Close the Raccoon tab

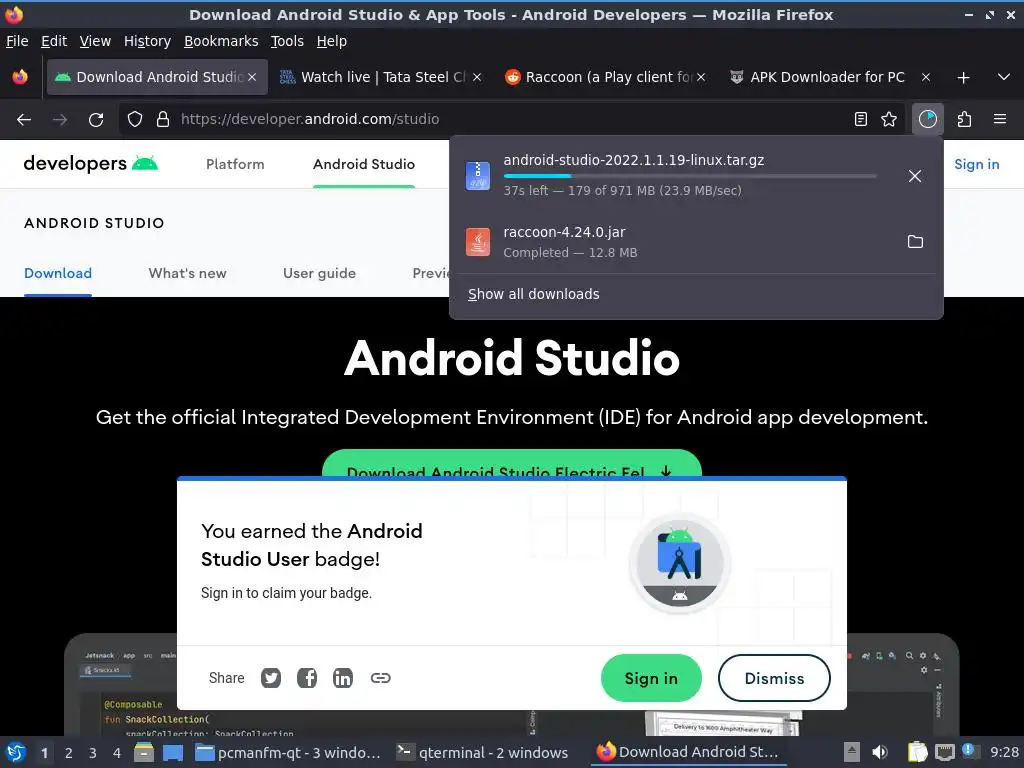[x=701, y=77]
